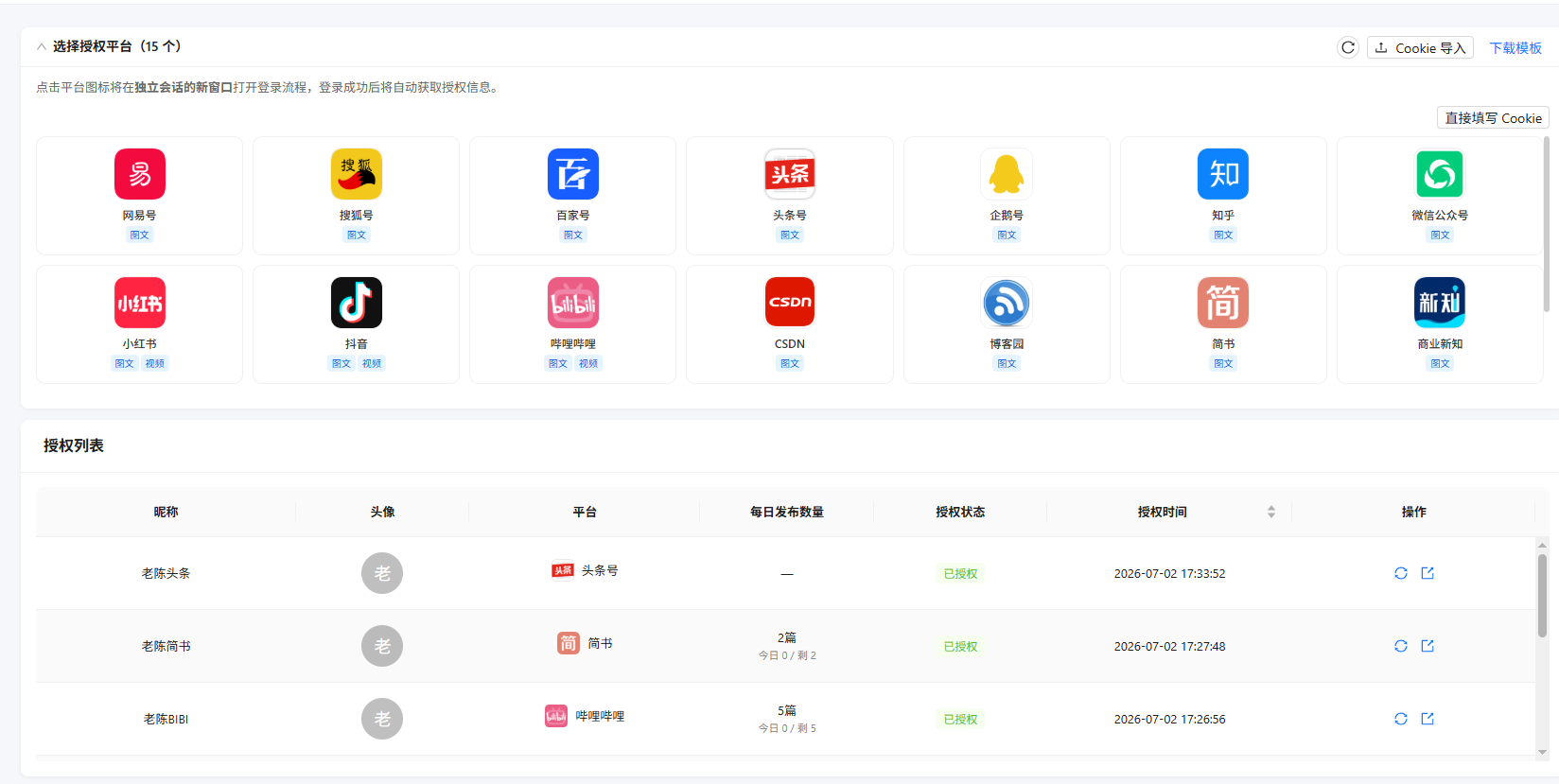The height and width of the screenshot is (784, 1559).
Task: Click the Cookie 导入 button
Action: click(x=1420, y=47)
